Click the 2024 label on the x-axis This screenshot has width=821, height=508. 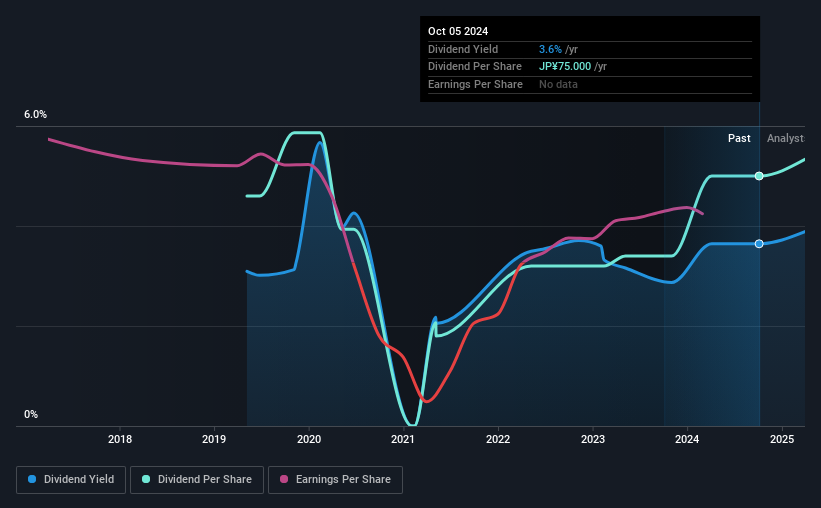687,439
